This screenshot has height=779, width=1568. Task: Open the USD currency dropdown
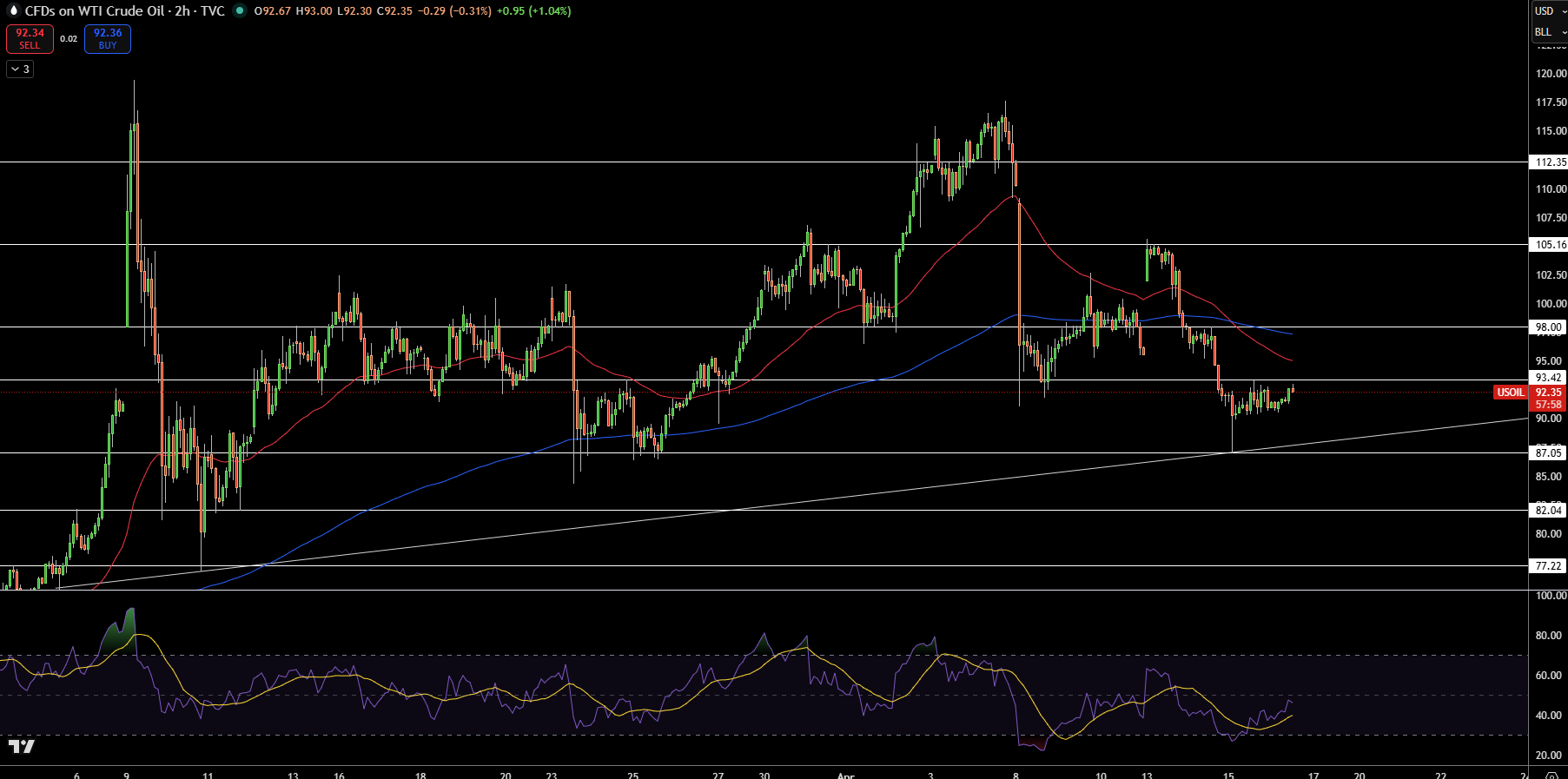(1550, 11)
